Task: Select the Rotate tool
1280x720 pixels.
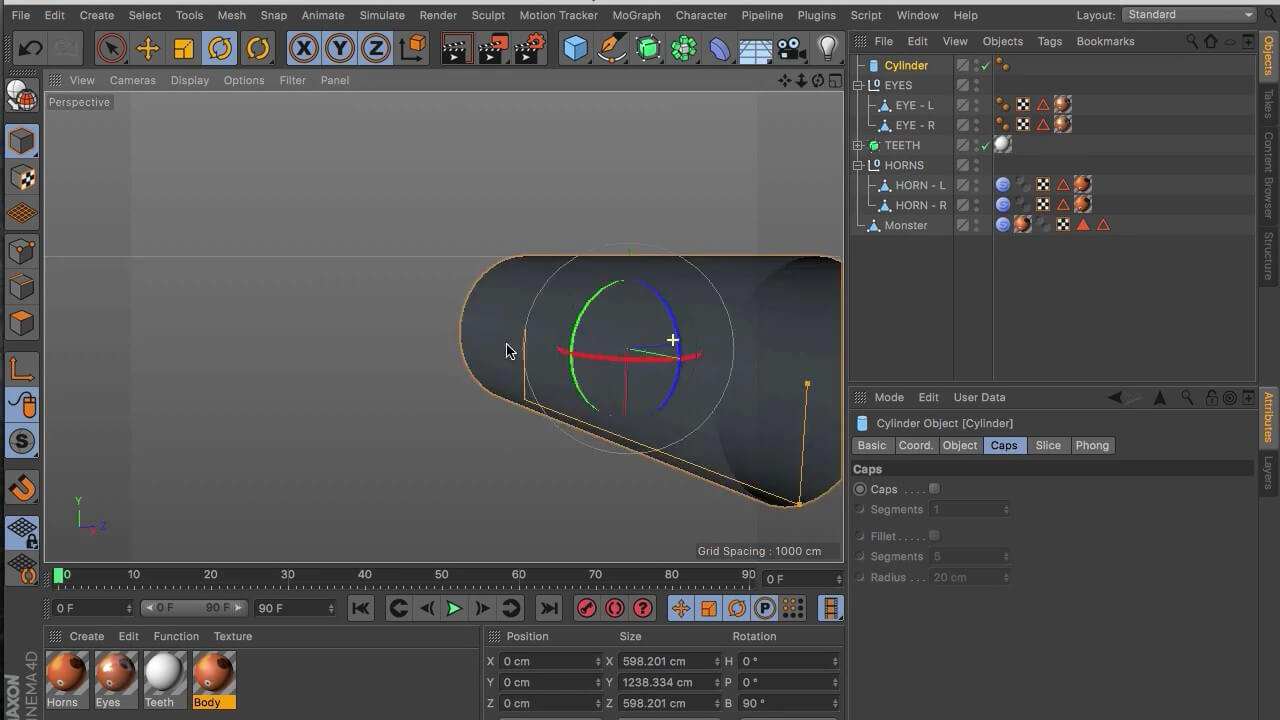Action: [220, 48]
